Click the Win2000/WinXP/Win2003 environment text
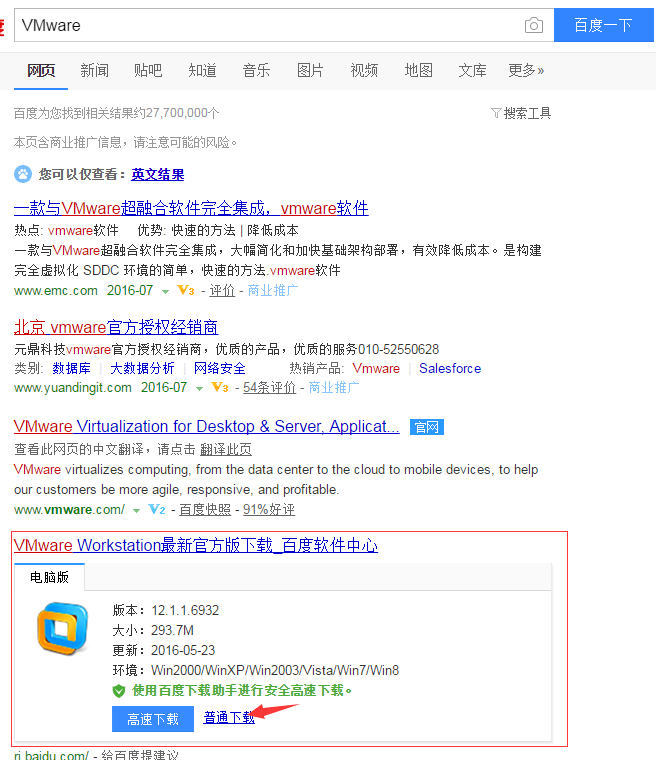The image size is (656, 760). click(275, 670)
